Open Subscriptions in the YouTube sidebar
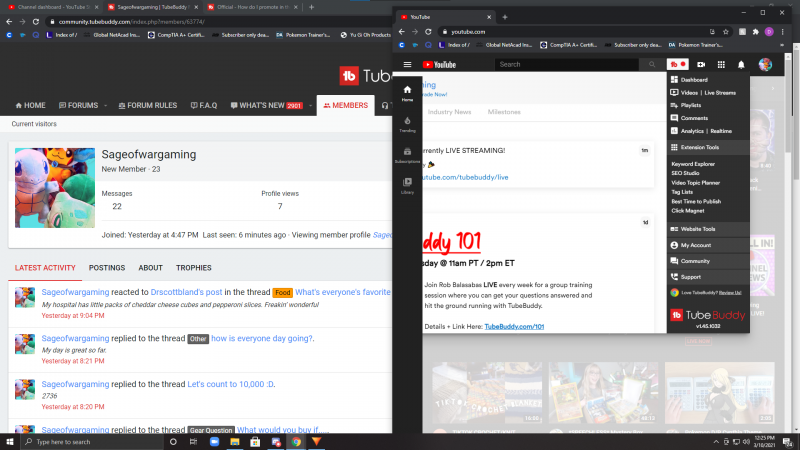The width and height of the screenshot is (800, 450). [x=407, y=154]
